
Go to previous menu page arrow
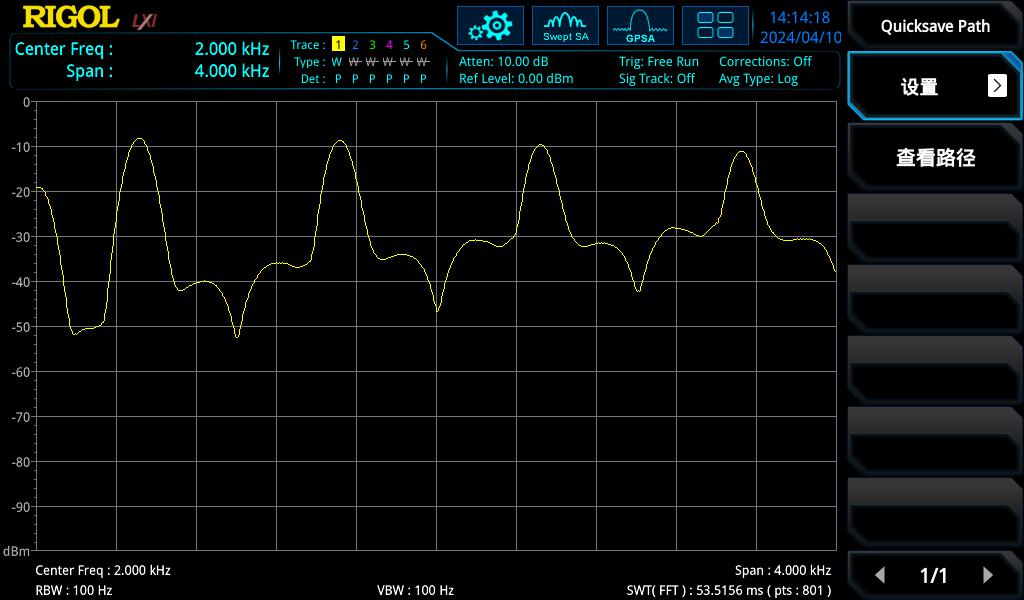(x=880, y=575)
